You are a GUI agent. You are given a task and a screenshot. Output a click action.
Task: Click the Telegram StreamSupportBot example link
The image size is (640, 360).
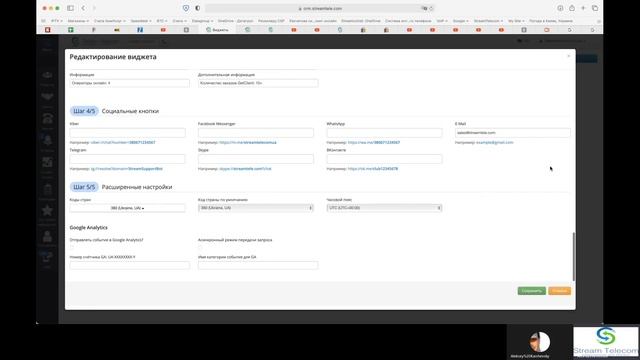127,169
